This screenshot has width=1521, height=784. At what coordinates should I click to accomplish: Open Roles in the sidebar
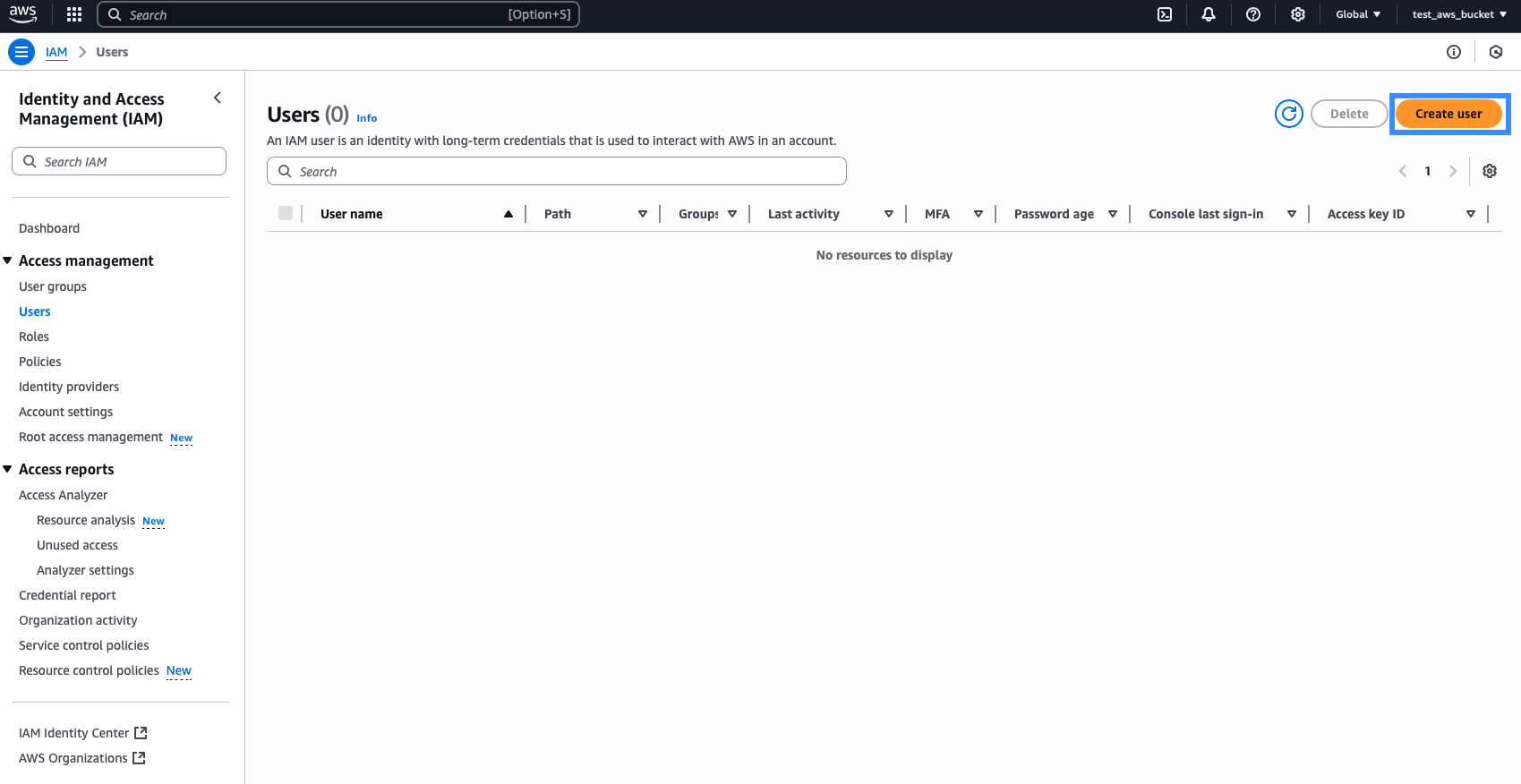click(34, 337)
